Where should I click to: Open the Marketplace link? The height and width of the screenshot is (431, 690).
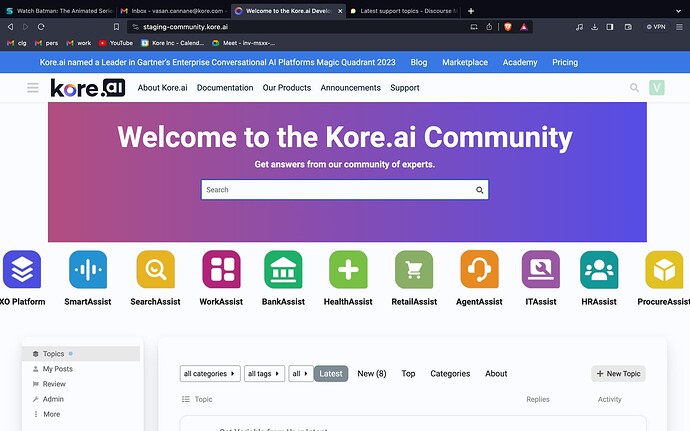pyautogui.click(x=465, y=63)
